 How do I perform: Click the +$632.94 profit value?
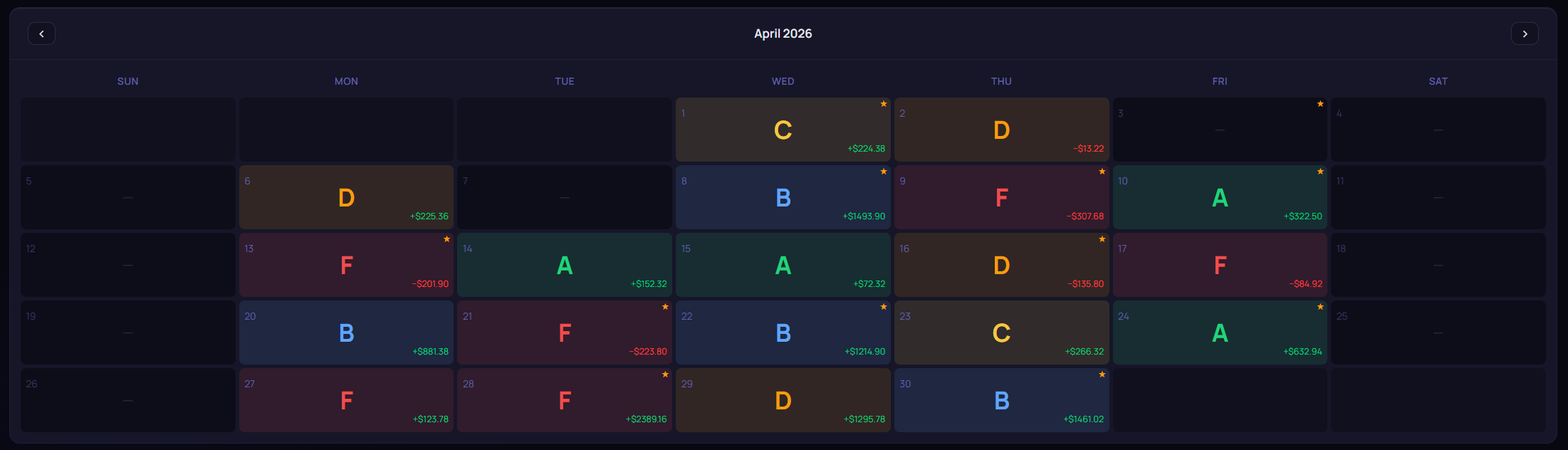(x=1303, y=352)
